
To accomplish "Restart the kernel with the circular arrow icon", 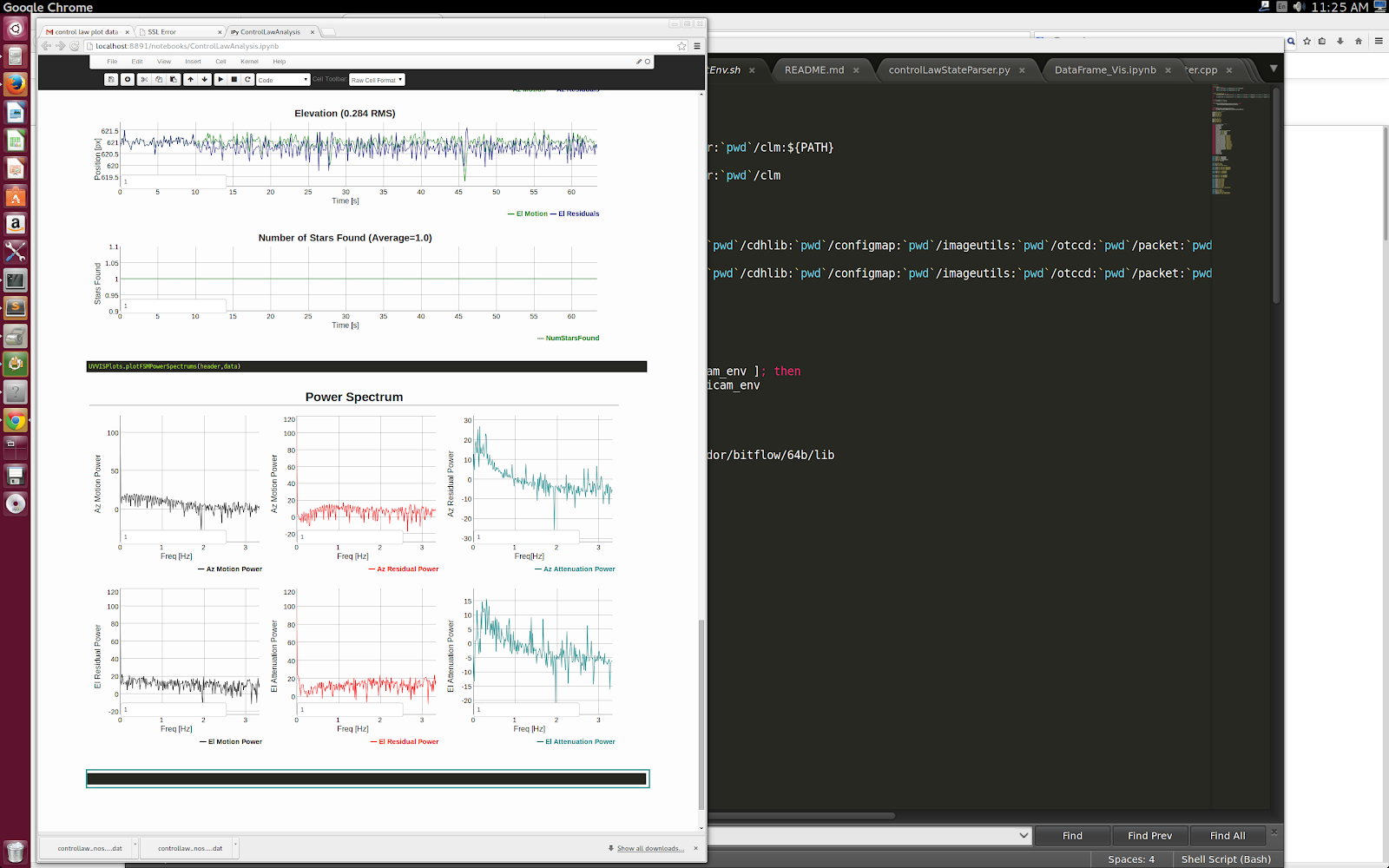I will point(248,80).
